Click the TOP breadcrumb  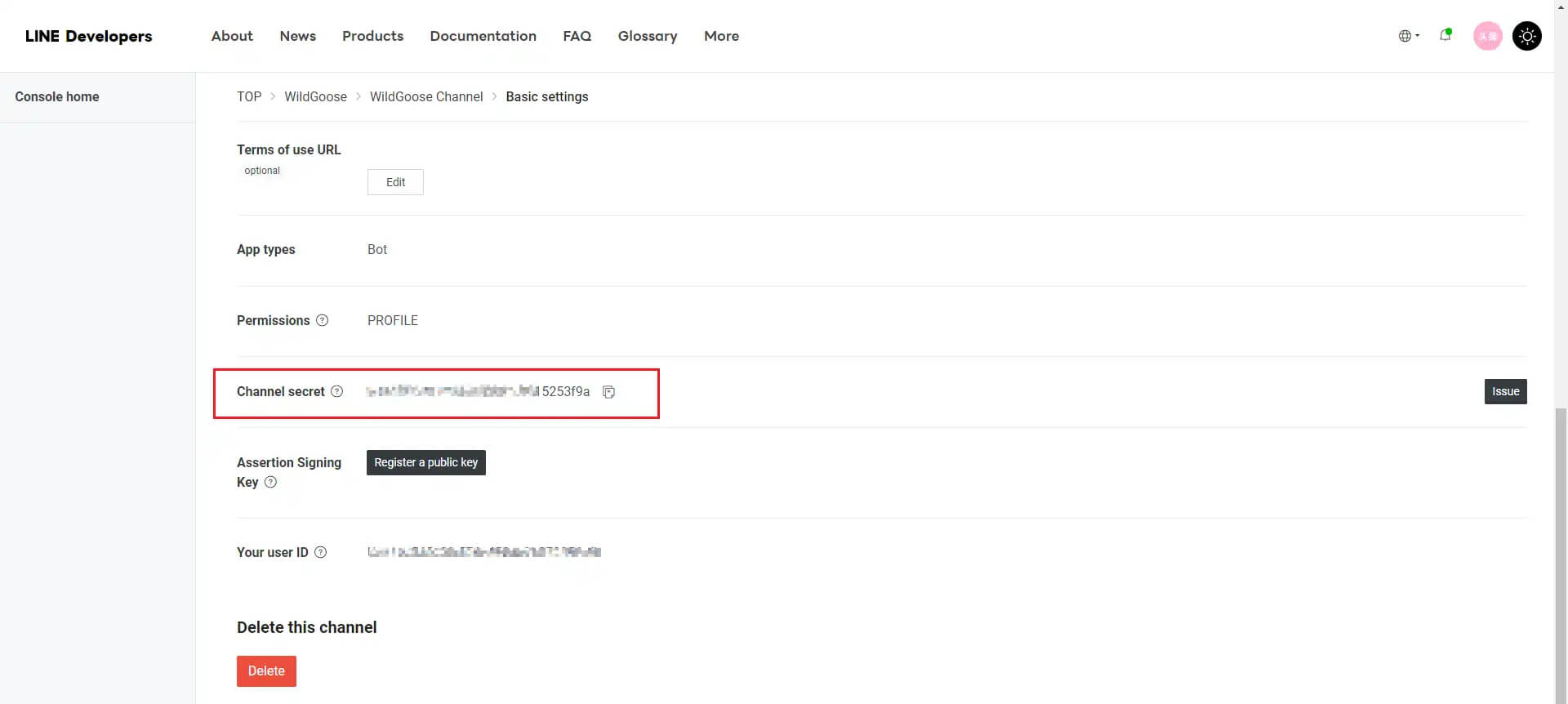249,96
